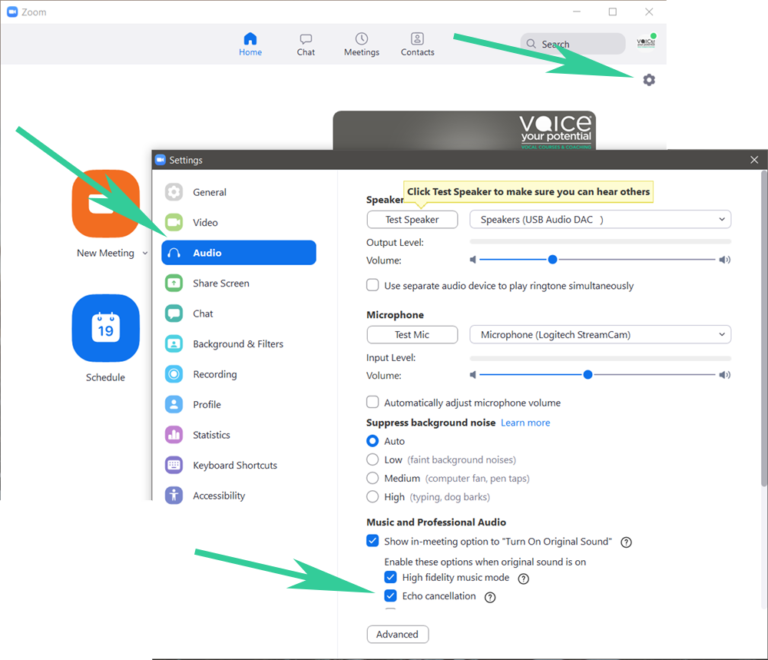Viewport: 768px width, 660px height.
Task: Open the profile avatar menu
Action: pos(646,43)
